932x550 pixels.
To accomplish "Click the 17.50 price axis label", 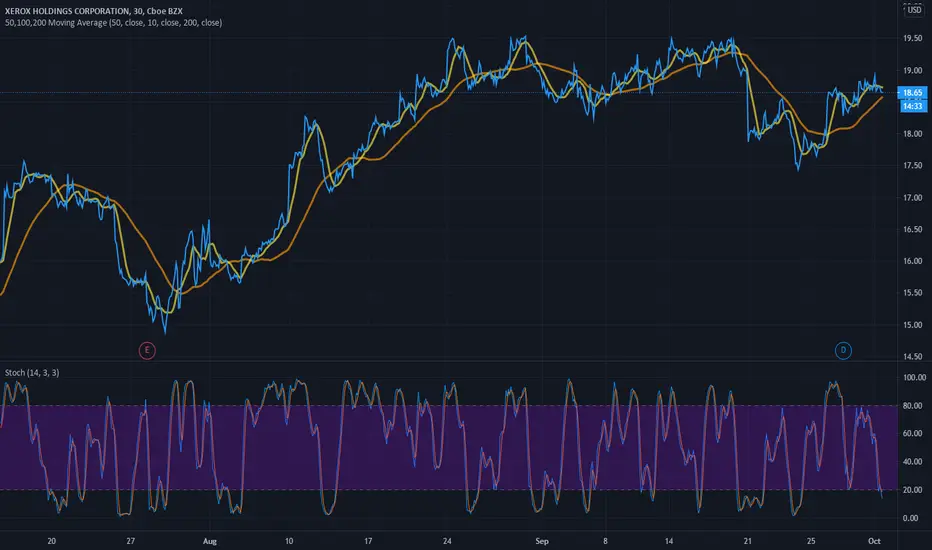I will (912, 165).
